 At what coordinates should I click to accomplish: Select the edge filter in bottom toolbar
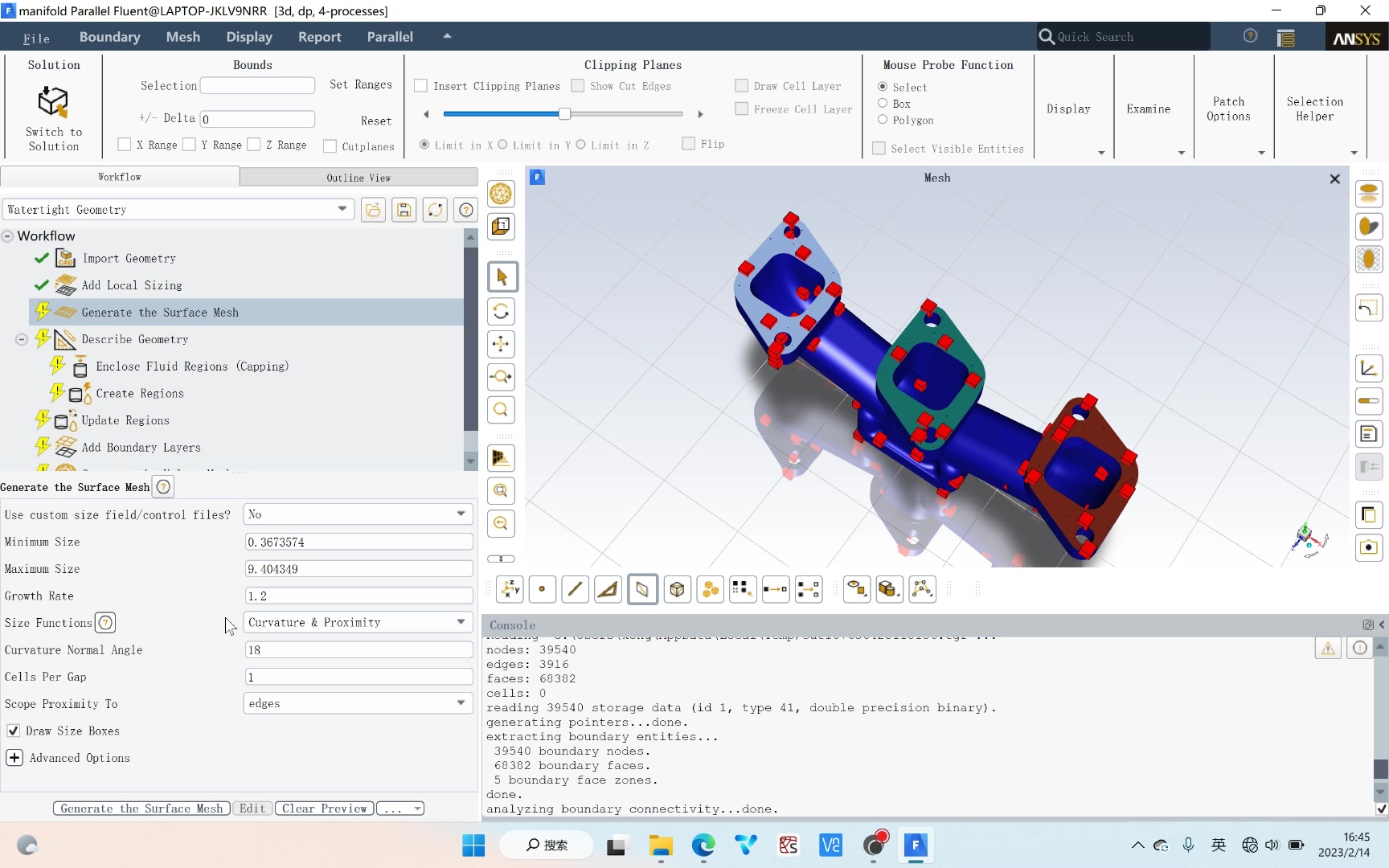point(575,589)
